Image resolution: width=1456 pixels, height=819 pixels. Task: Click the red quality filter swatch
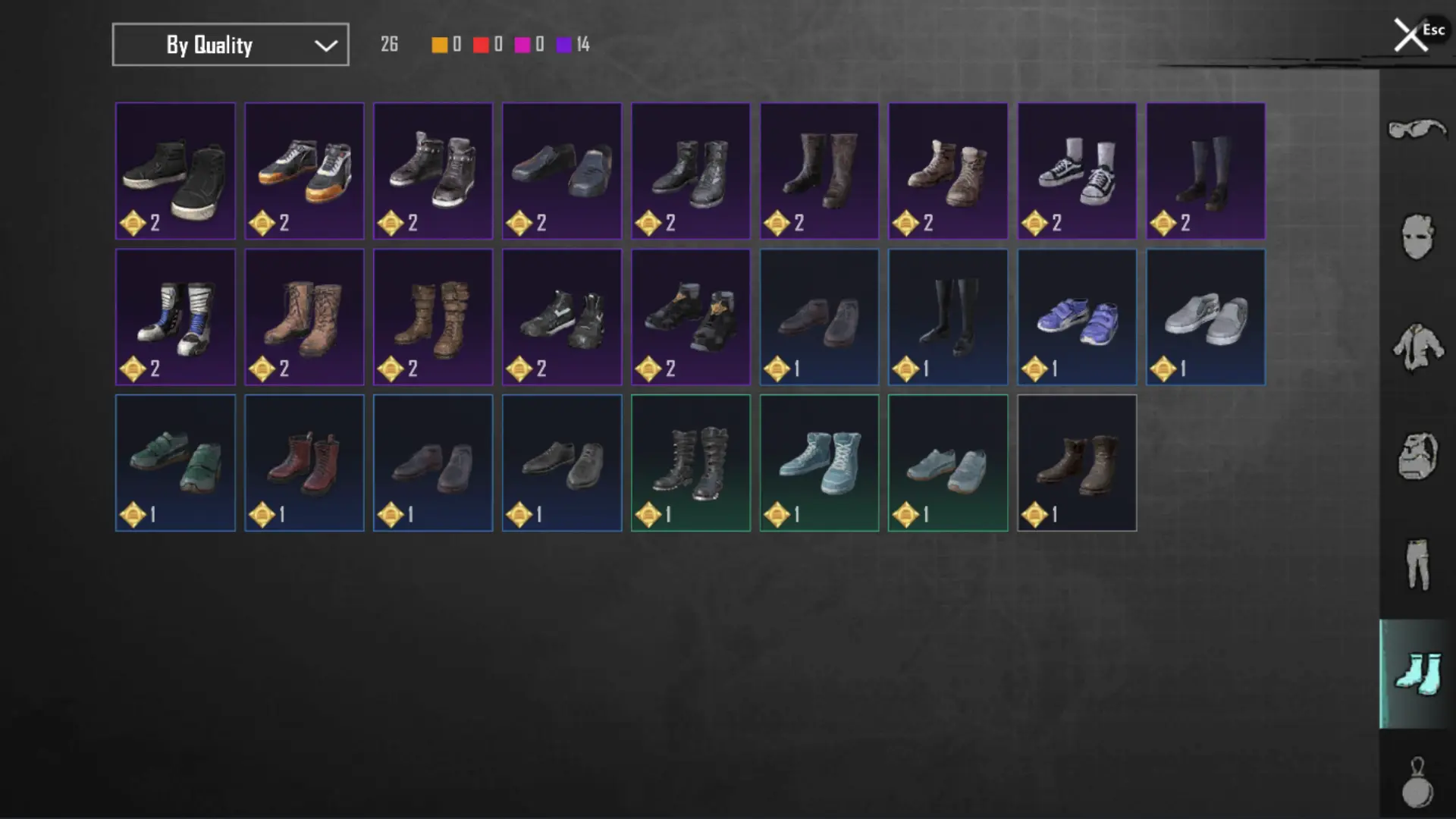coord(481,45)
